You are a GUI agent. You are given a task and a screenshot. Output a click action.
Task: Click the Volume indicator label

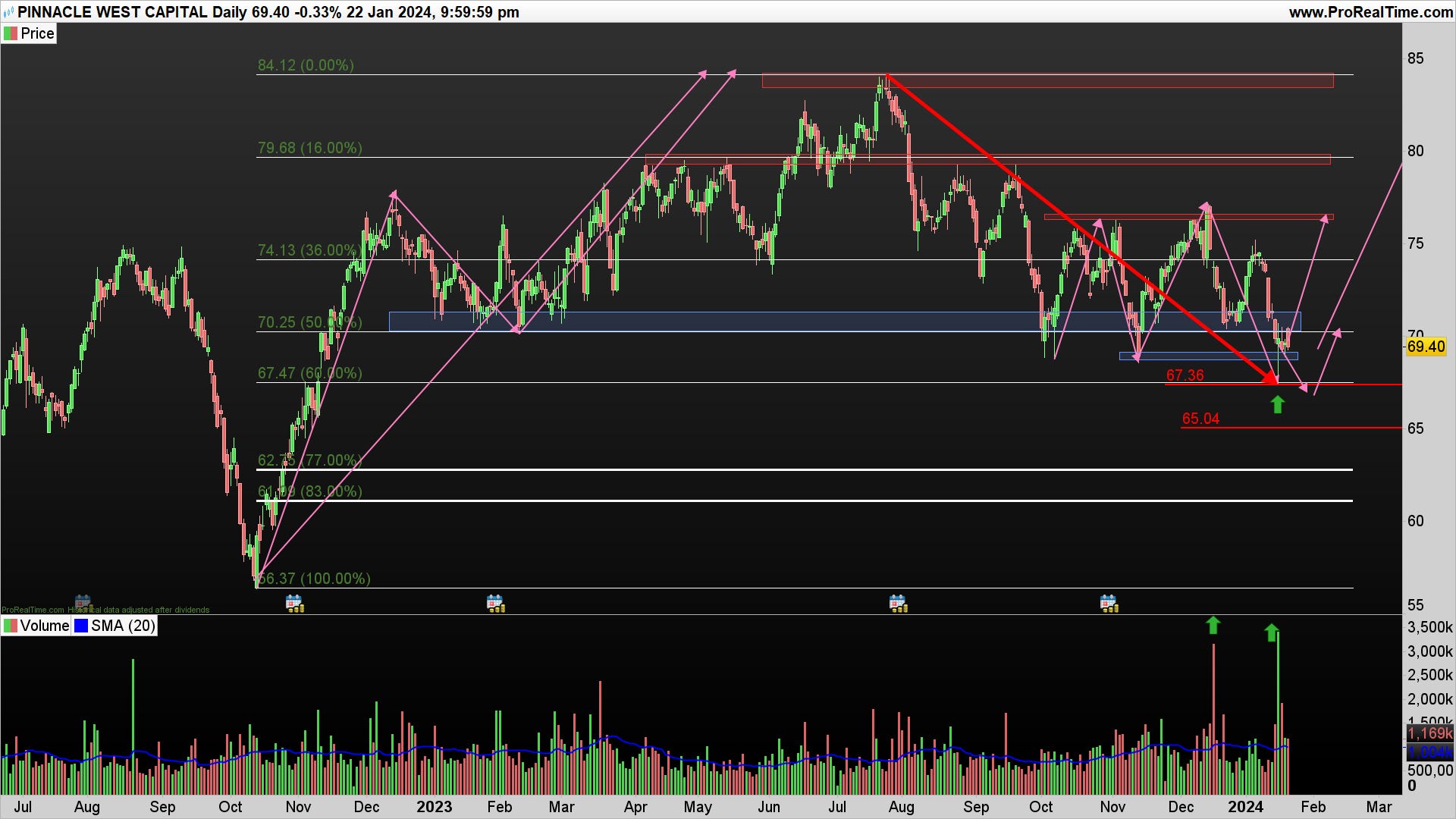coord(45,626)
